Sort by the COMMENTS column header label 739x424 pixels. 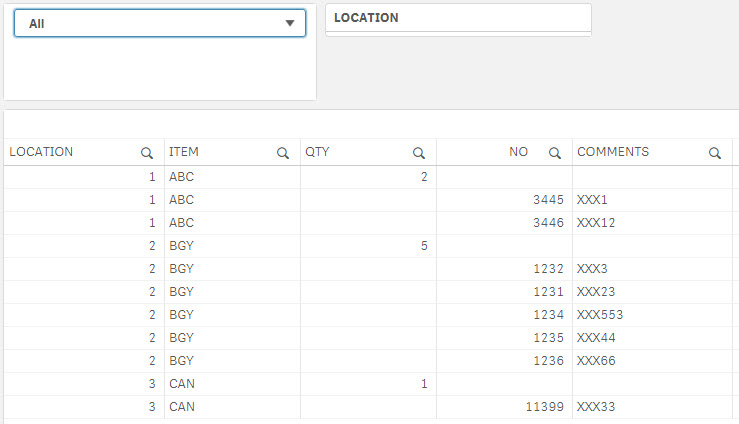click(613, 152)
